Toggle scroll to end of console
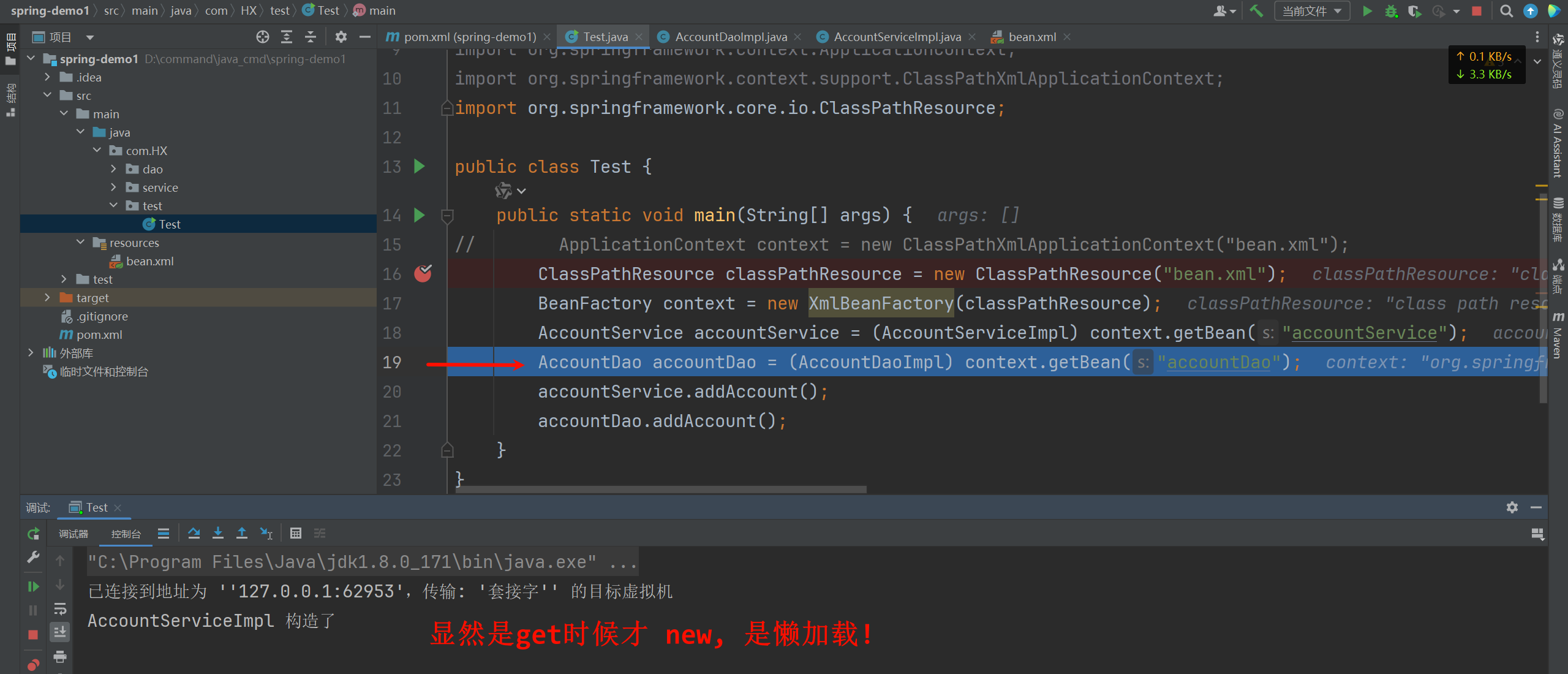 pos(60,632)
